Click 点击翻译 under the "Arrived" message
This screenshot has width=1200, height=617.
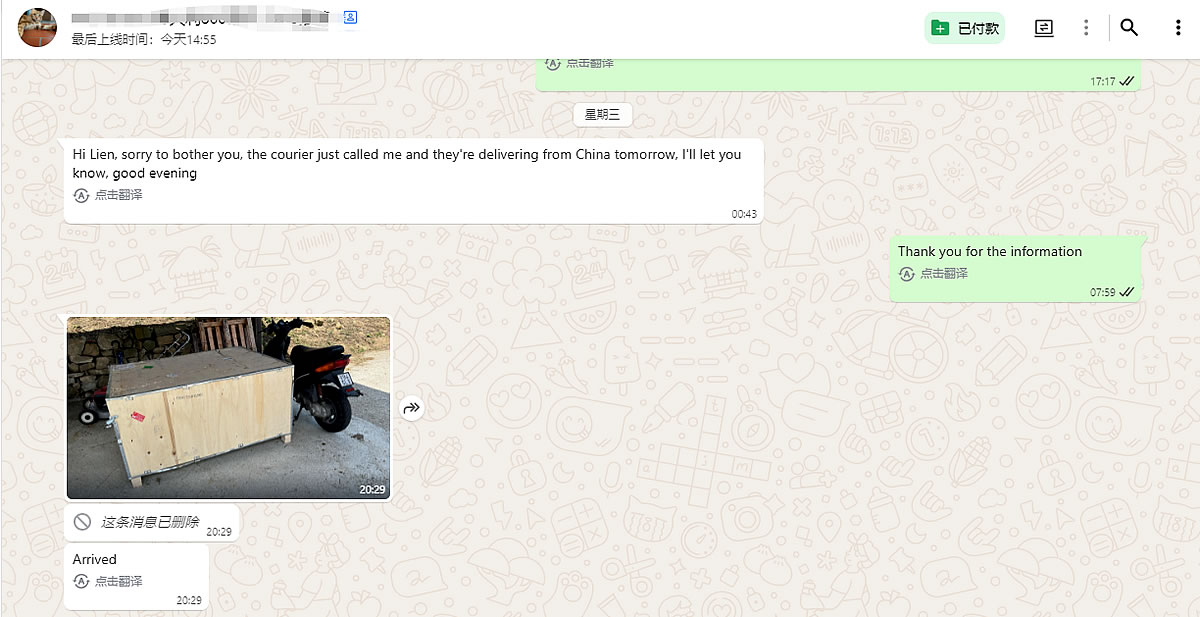[x=118, y=581]
